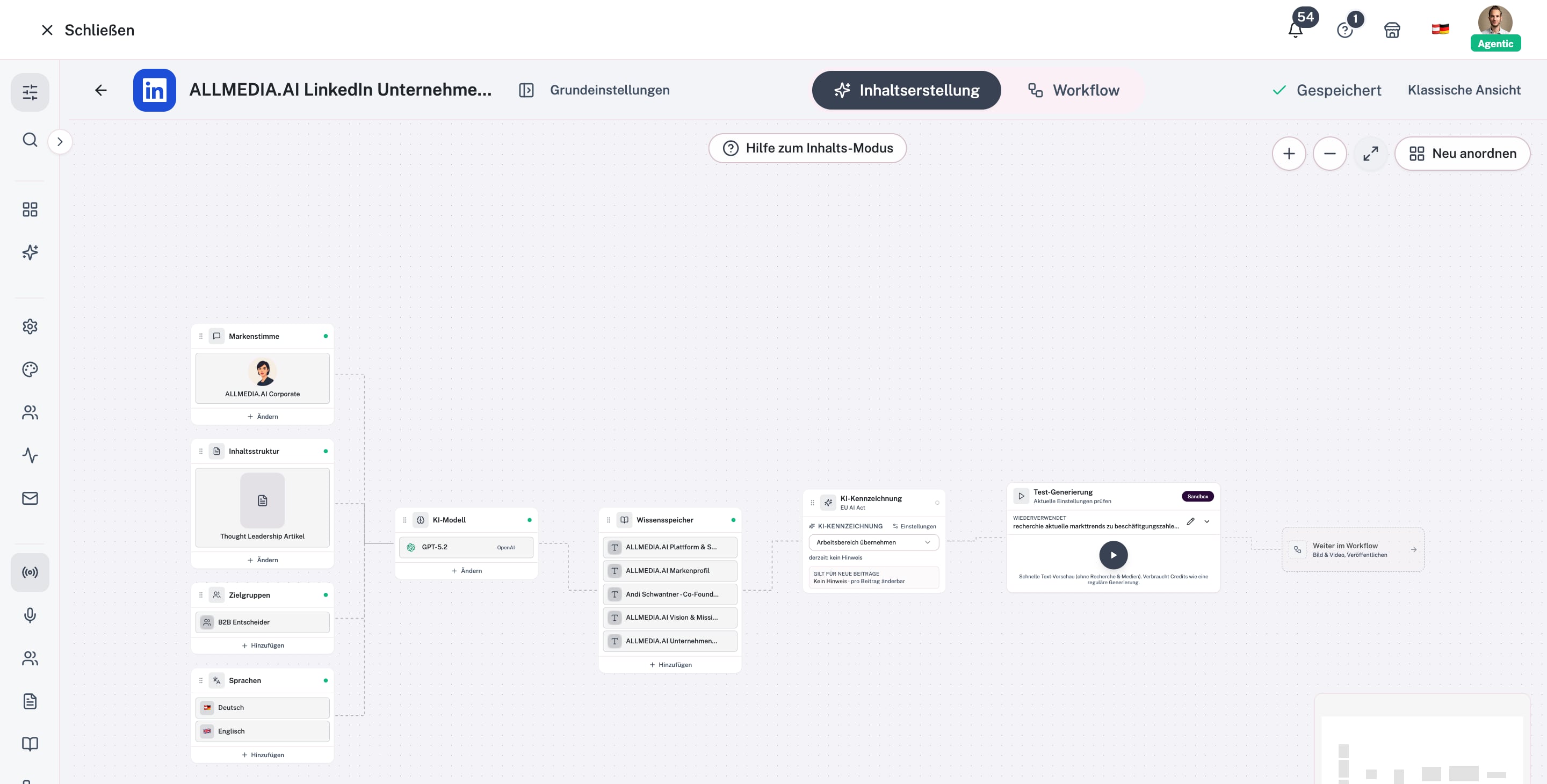Expand the reused prompt chevron

pos(1207,521)
